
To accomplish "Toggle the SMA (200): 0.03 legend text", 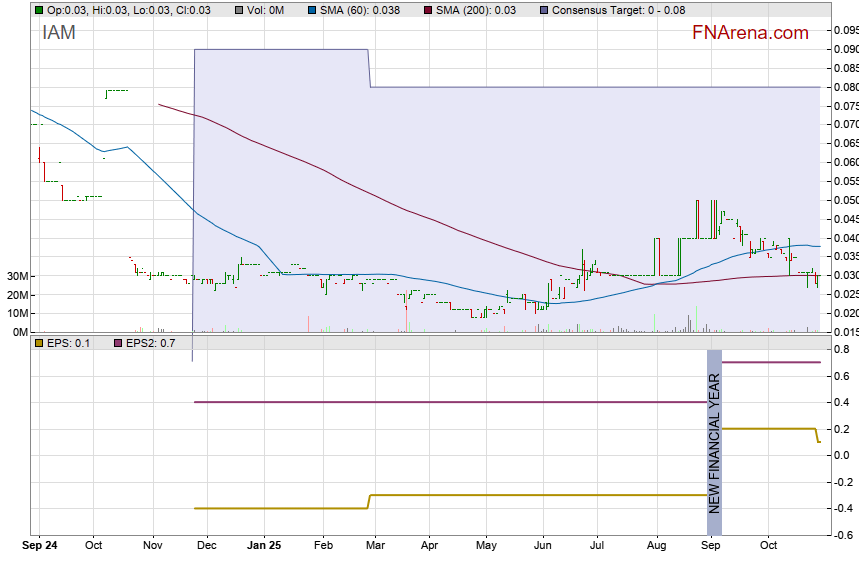I will click(x=476, y=9).
